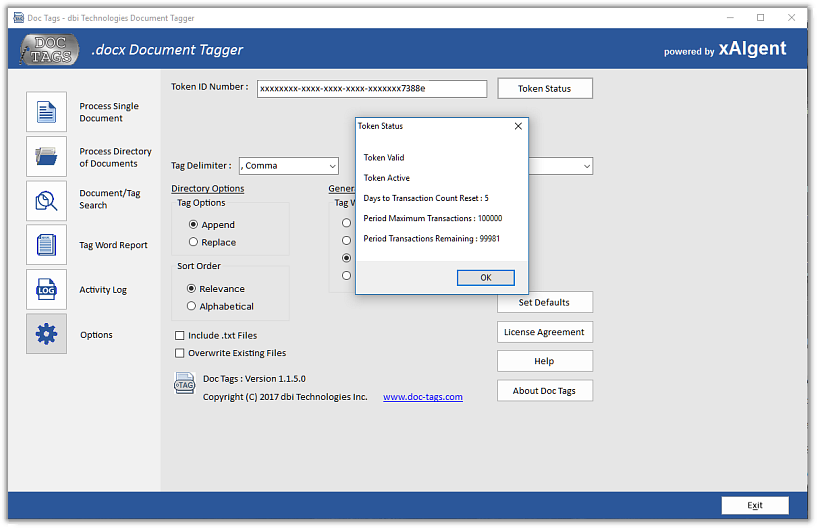Click the TAG icon beside version info
The width and height of the screenshot is (817, 528).
tap(184, 384)
